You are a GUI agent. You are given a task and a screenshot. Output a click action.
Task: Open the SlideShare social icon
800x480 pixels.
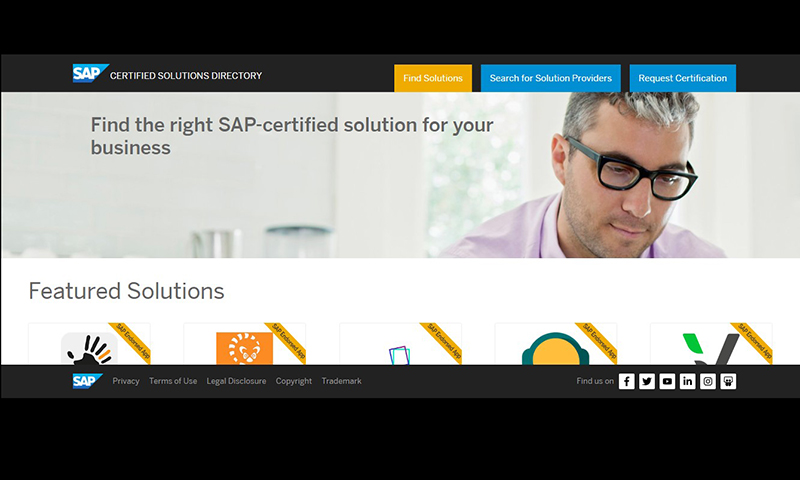[728, 381]
